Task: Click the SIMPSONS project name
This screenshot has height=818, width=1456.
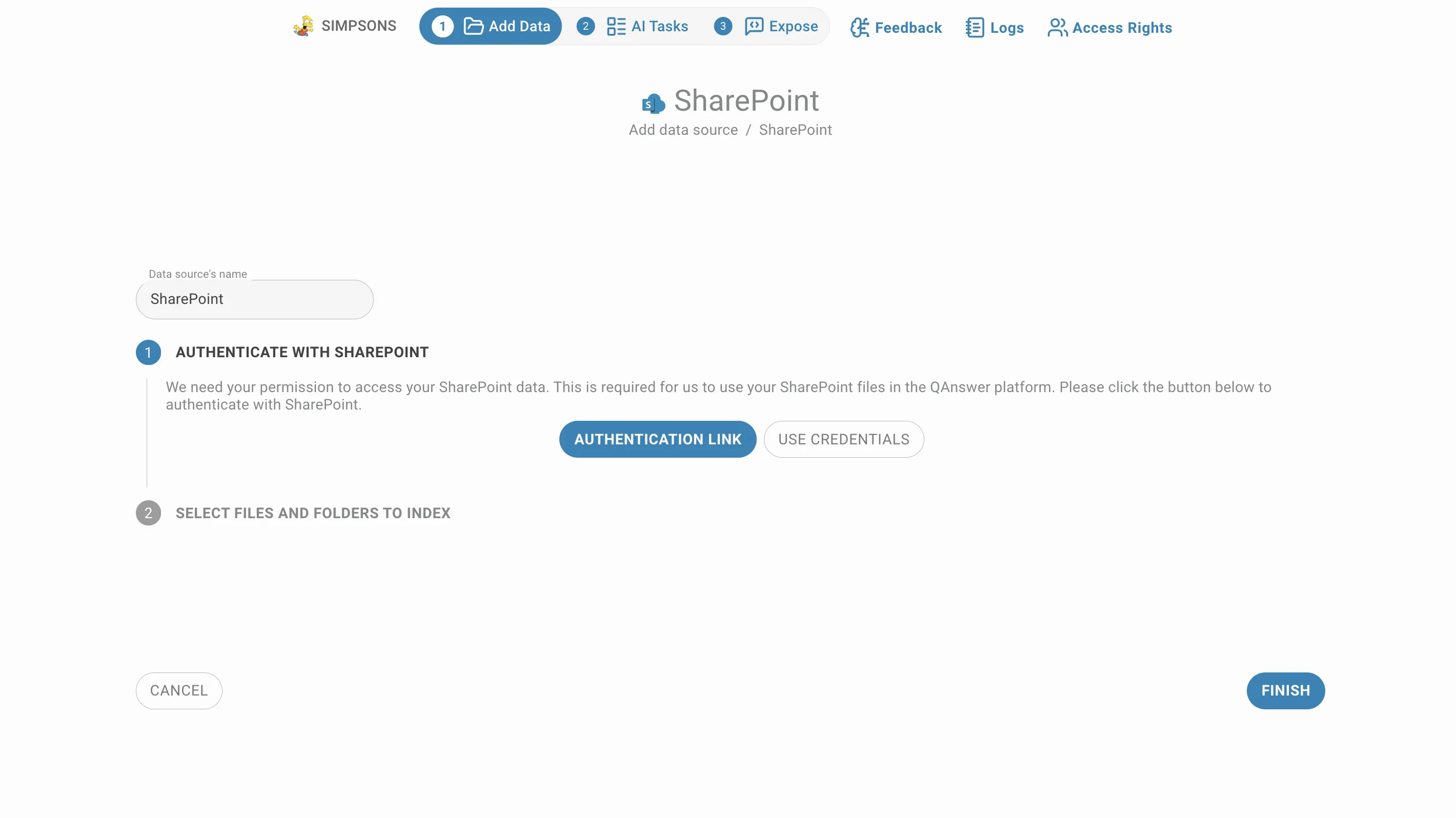Action: [x=359, y=26]
